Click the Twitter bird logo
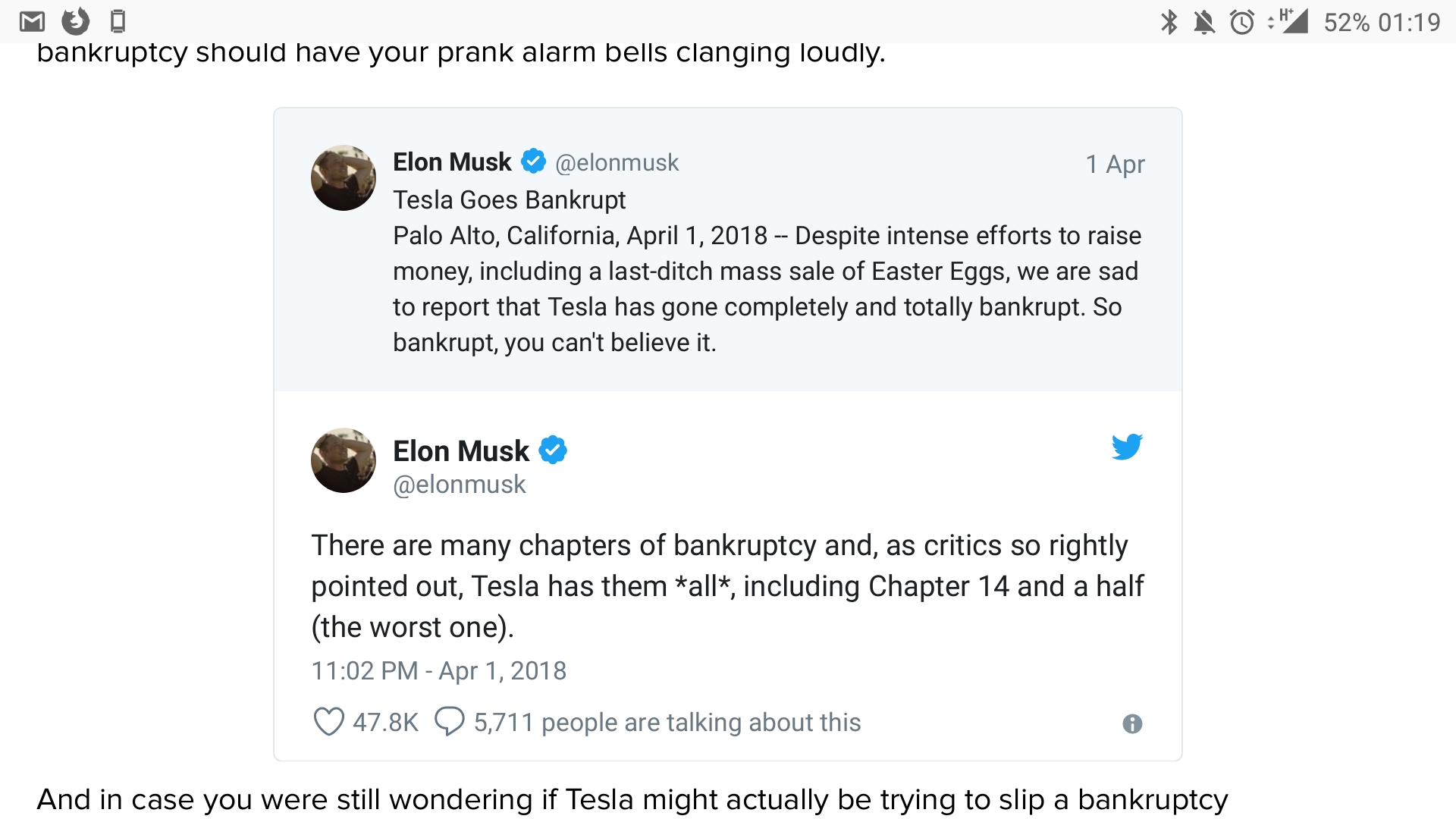Screen dimensions: 1456x819 click(1127, 447)
